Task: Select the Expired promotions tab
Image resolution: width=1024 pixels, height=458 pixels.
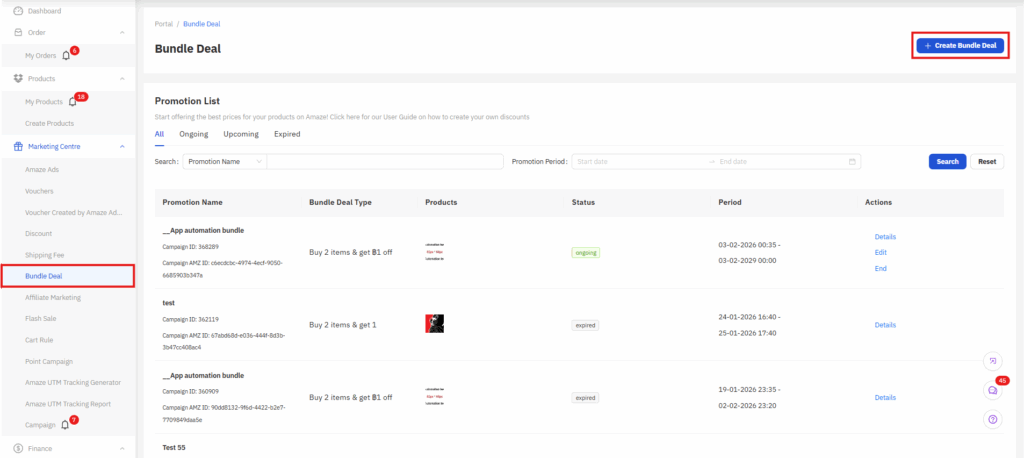Action: 286,134
